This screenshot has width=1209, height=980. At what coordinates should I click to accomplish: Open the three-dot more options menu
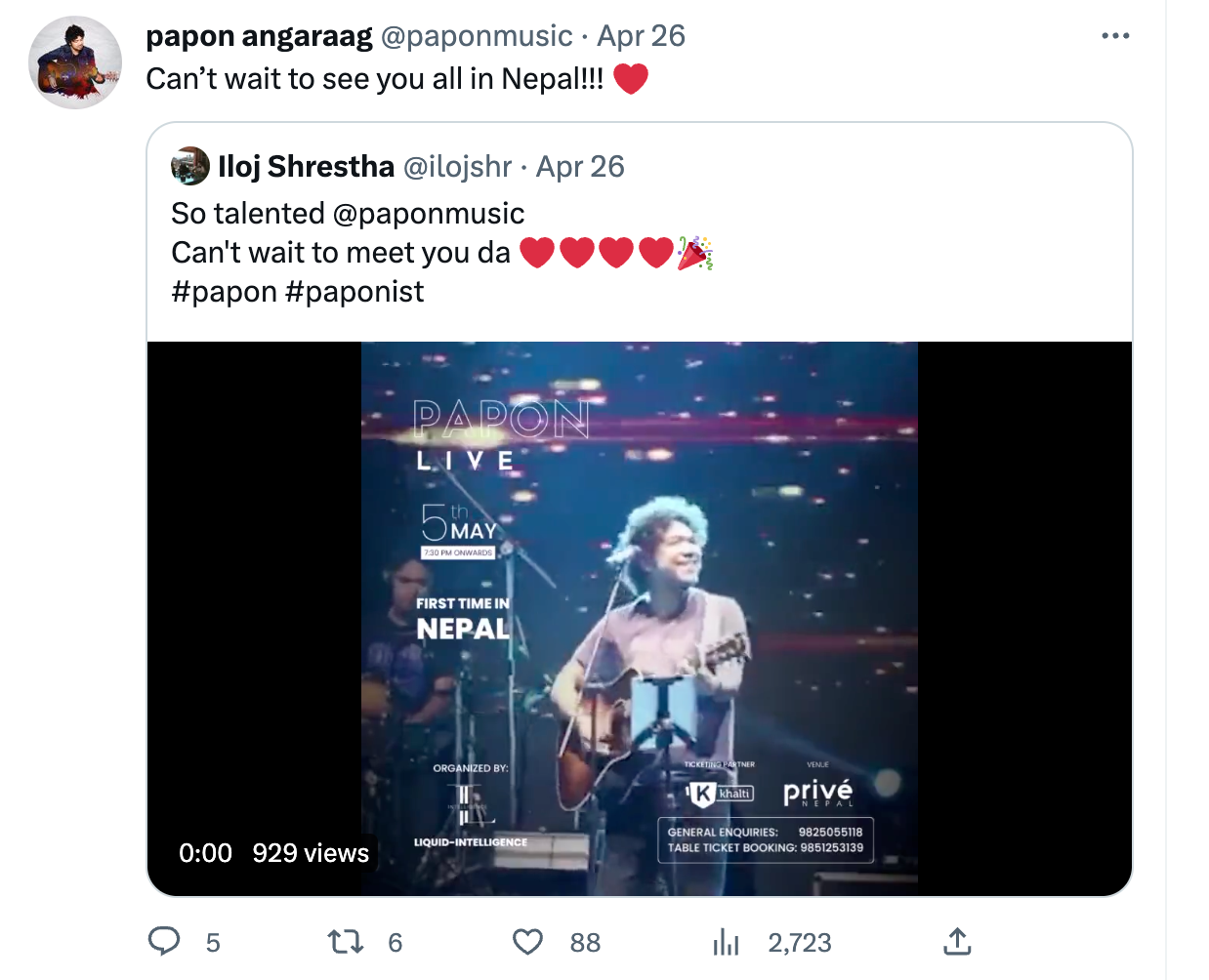[x=1115, y=36]
